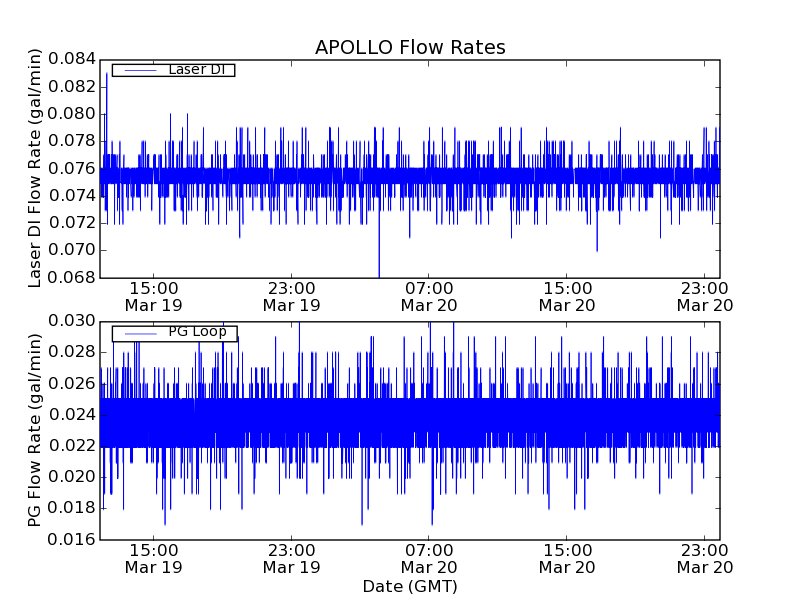800x600 pixels.
Task: Click the blue line sample in the Laser DI legend
Action: (x=140, y=70)
